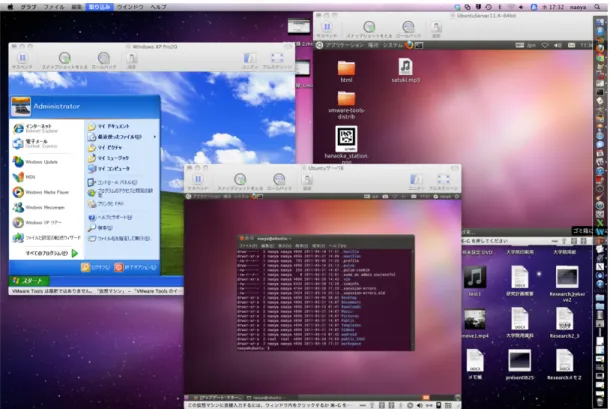This screenshot has height=409, width=610.
Task: Click the green Windows XP Start button
Action: coord(30,281)
